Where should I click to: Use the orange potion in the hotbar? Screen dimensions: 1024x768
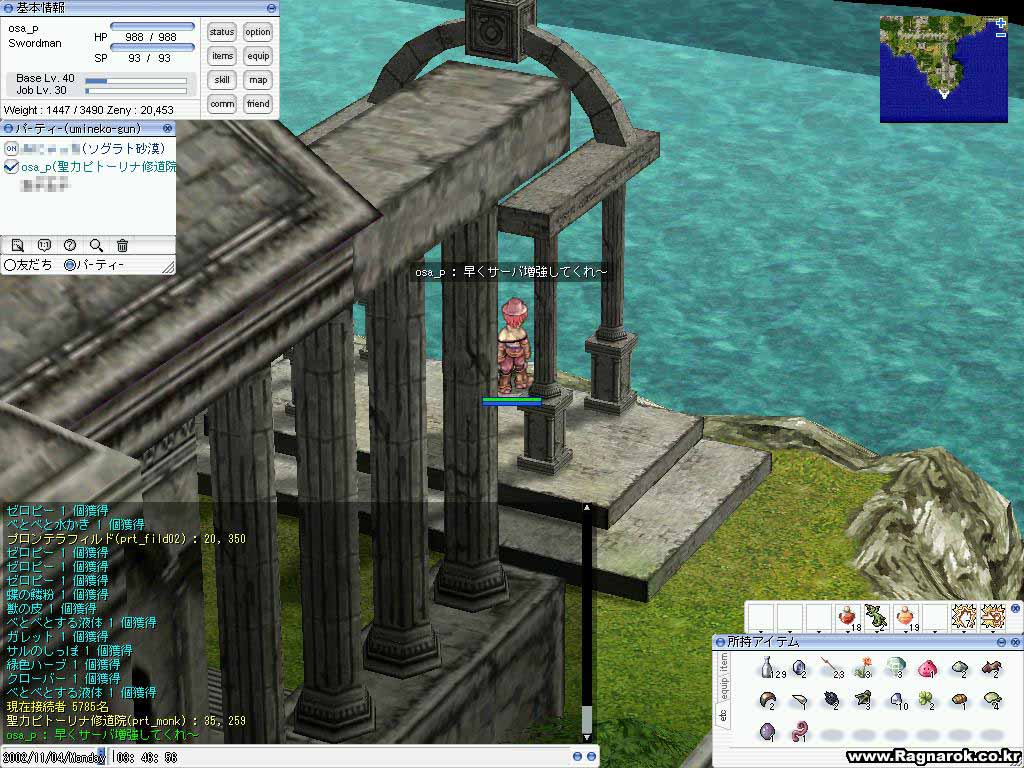tap(906, 617)
